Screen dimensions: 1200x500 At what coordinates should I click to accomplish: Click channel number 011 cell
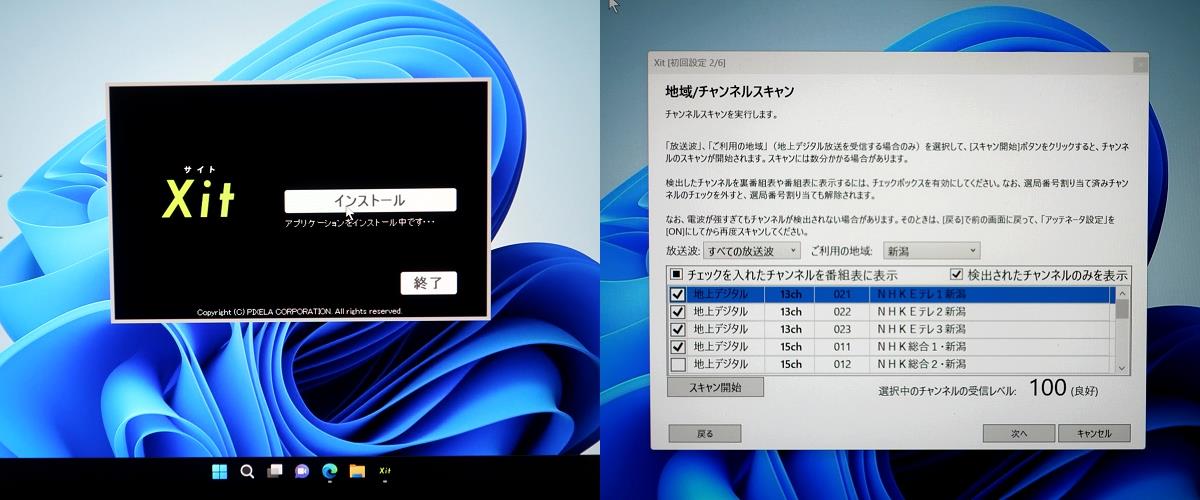[841, 346]
